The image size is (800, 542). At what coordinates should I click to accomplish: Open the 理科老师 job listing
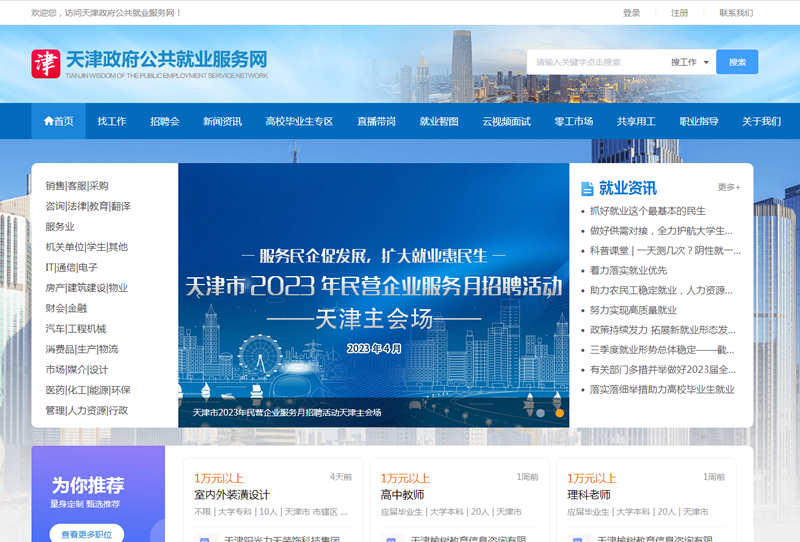(x=589, y=495)
